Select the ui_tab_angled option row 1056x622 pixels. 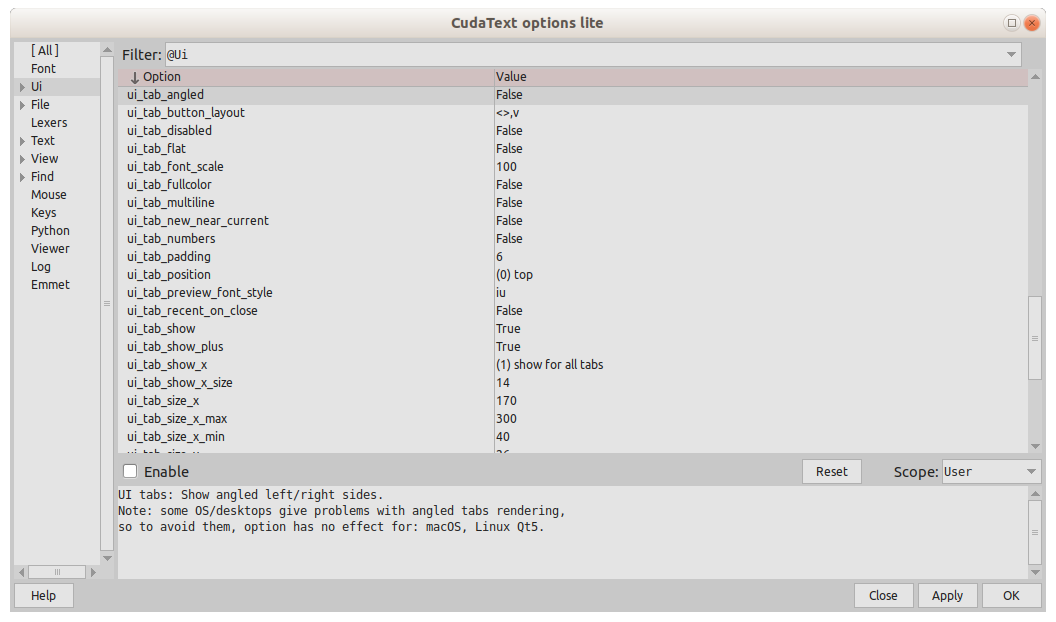pyautogui.click(x=573, y=95)
